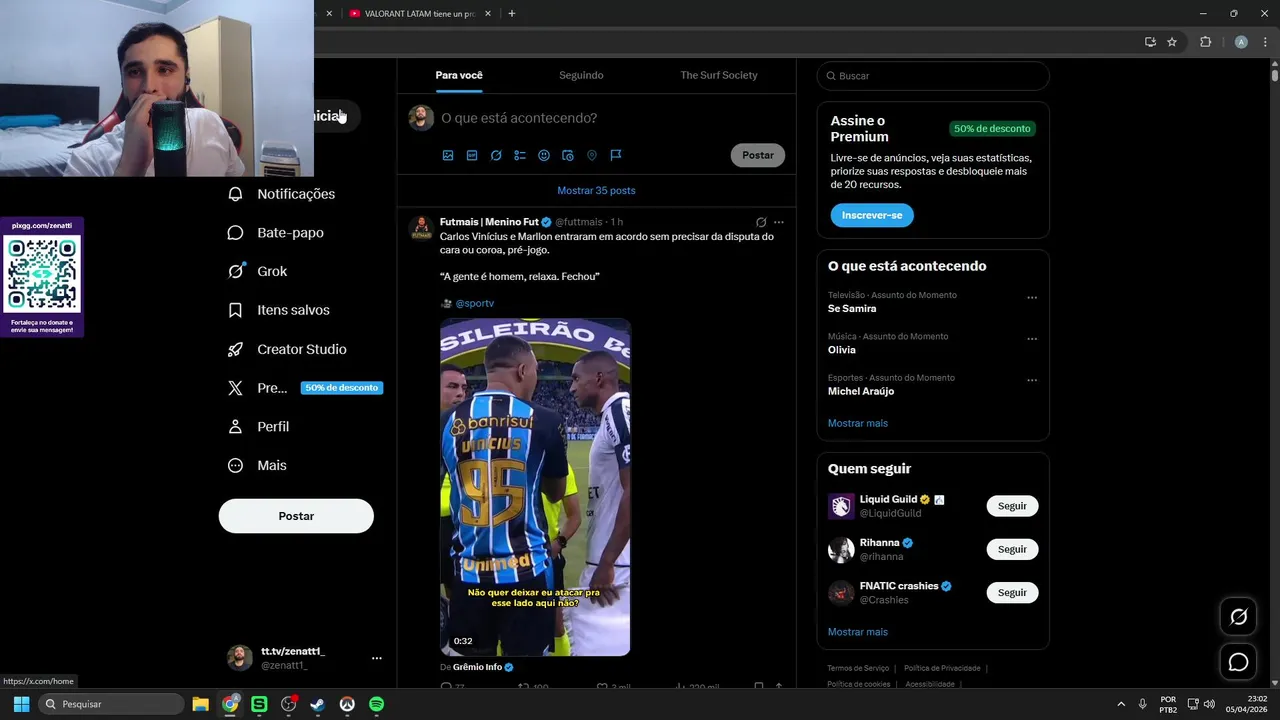Click Mostrar 35 posts link
Image resolution: width=1280 pixels, height=720 pixels.
click(x=596, y=190)
